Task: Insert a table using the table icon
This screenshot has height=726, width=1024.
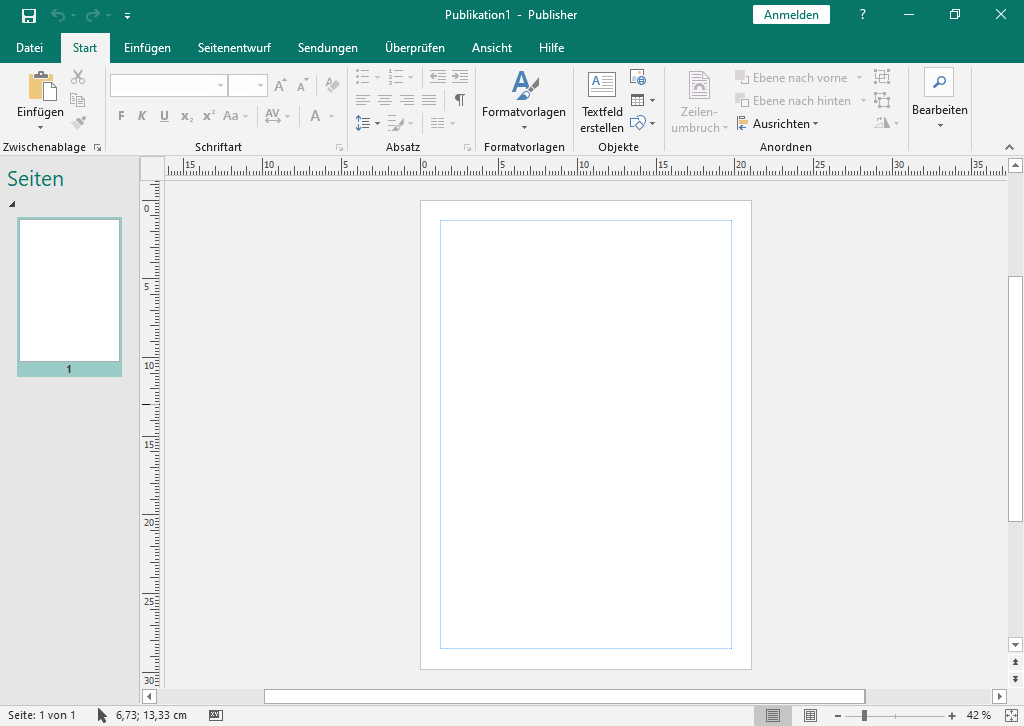Action: click(637, 100)
